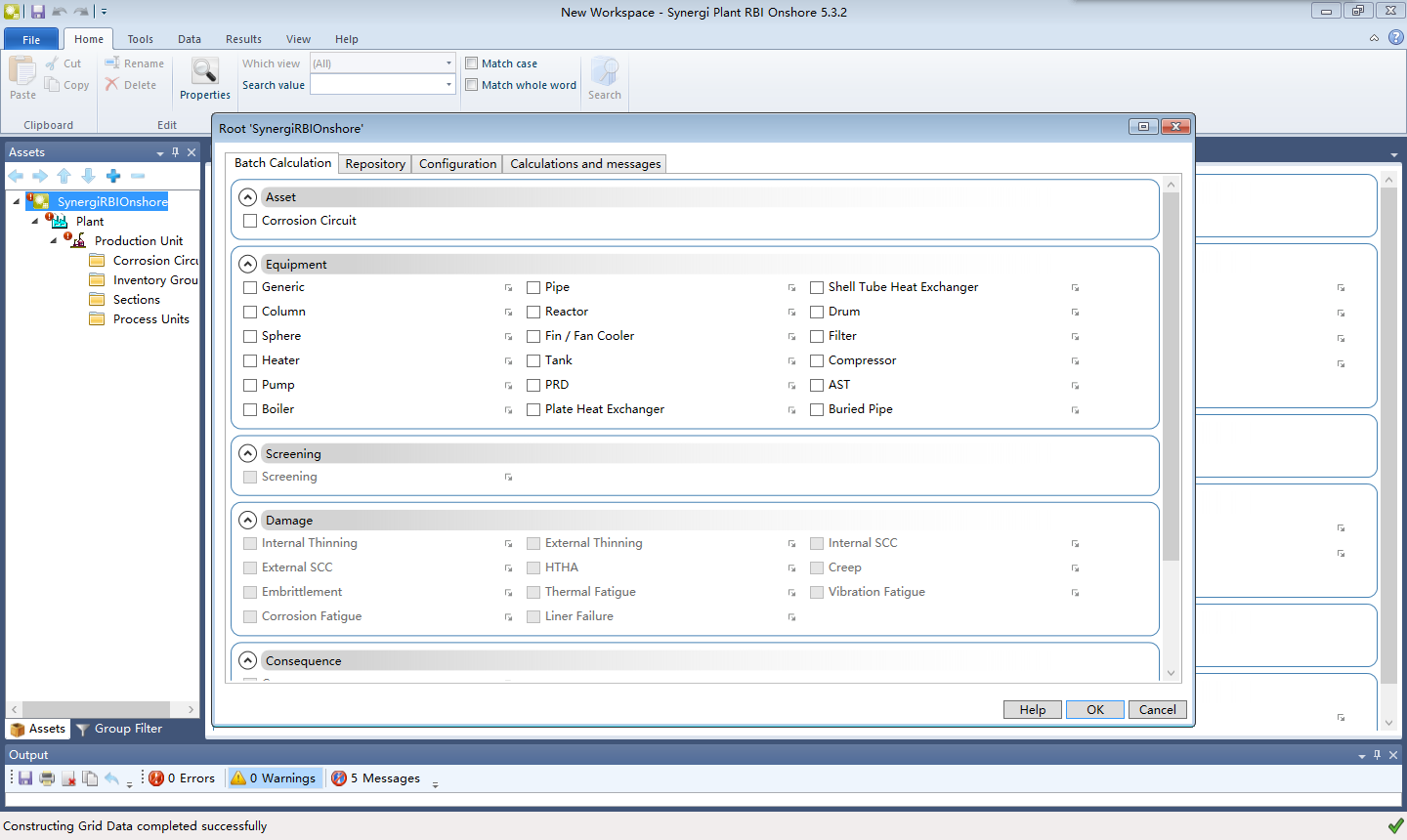Click the undo arrow in the Output toolbar
The height and width of the screenshot is (840, 1407).
[x=111, y=778]
